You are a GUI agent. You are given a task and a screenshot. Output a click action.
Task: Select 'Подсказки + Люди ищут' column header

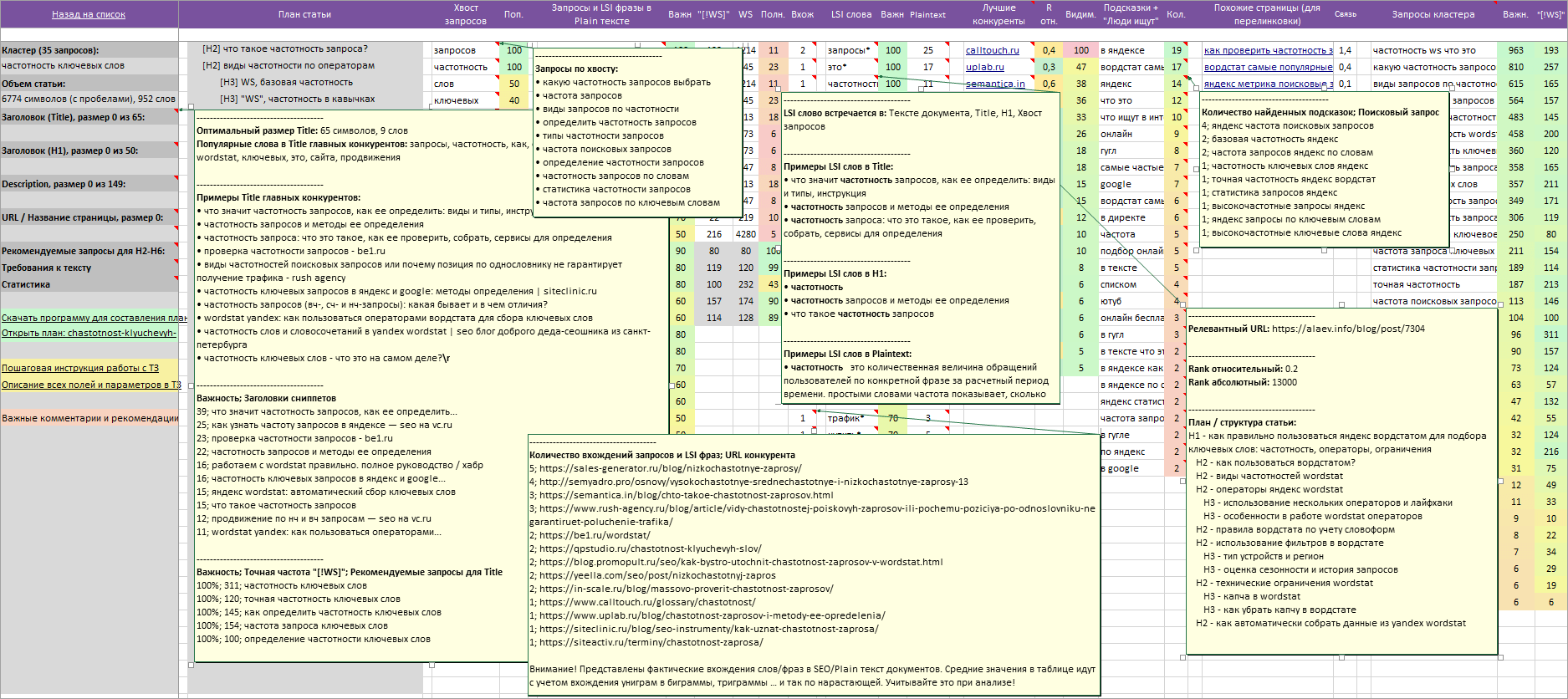(x=1131, y=14)
